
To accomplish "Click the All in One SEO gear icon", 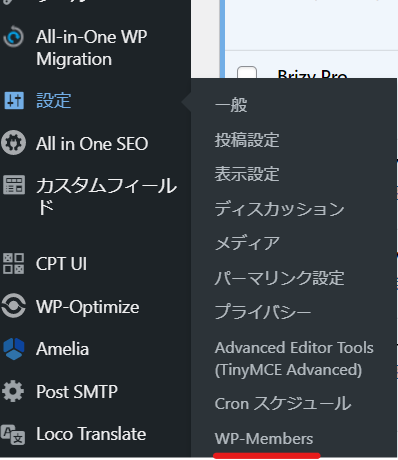I will point(13,143).
